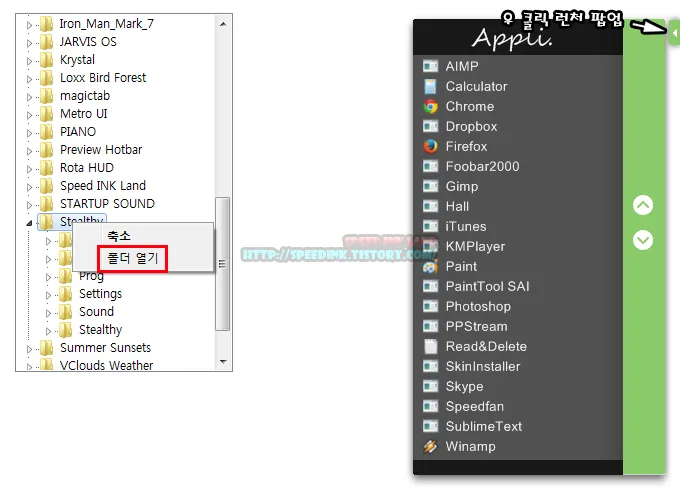680x497 pixels.
Task: Open Skype from the app list
Action: (x=464, y=386)
